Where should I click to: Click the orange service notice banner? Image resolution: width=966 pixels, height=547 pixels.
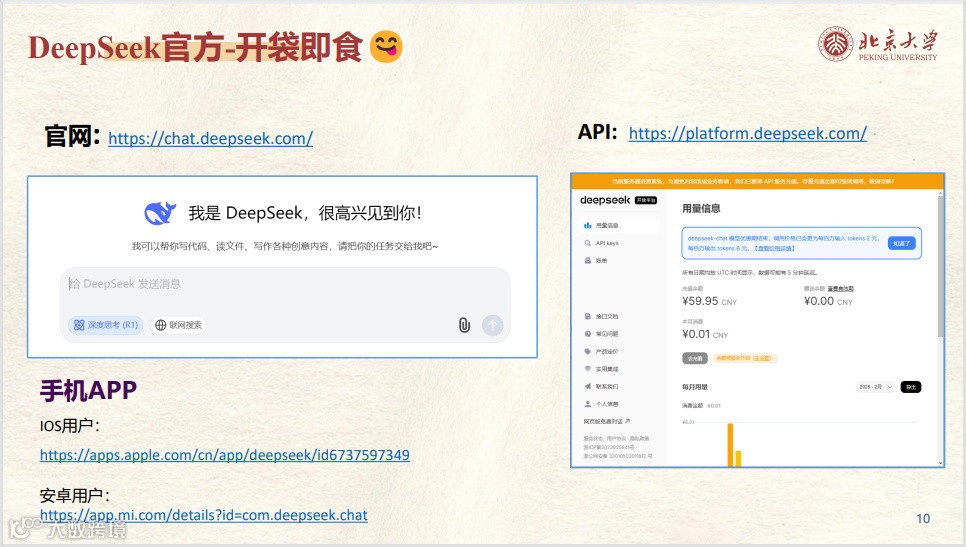click(x=757, y=181)
